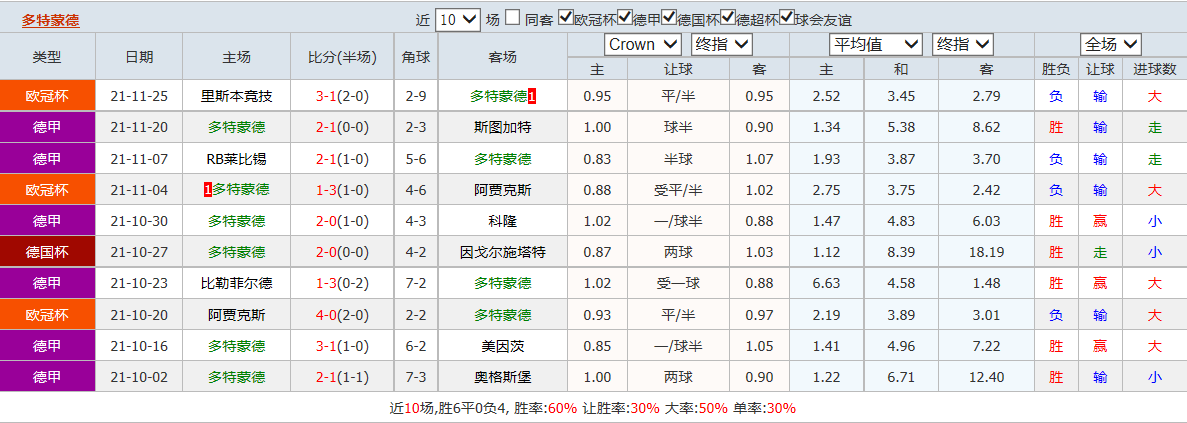Select the dark red 德国杯 type cell

(48, 252)
